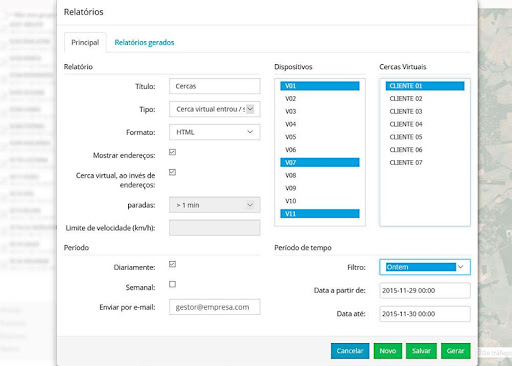This screenshot has width=512, height=366.
Task: Save the report with Salvar
Action: pos(421,351)
